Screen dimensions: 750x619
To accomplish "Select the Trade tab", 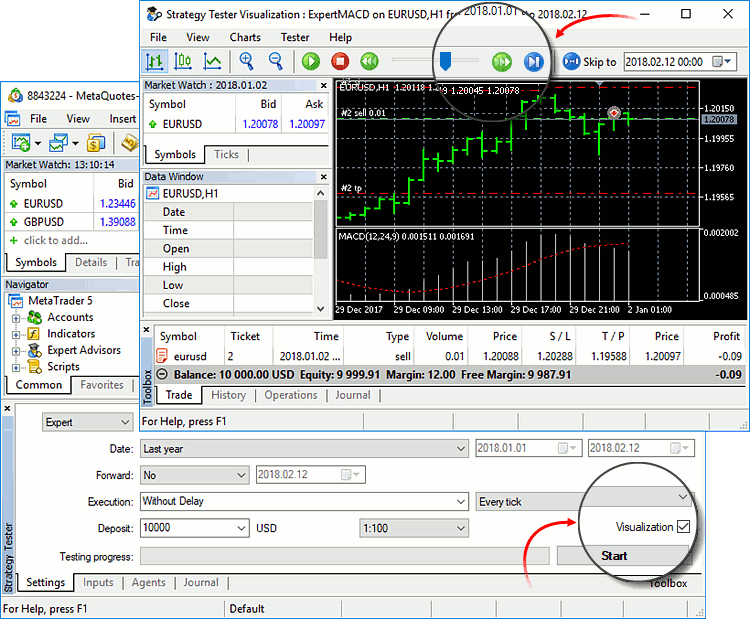I will (x=178, y=395).
